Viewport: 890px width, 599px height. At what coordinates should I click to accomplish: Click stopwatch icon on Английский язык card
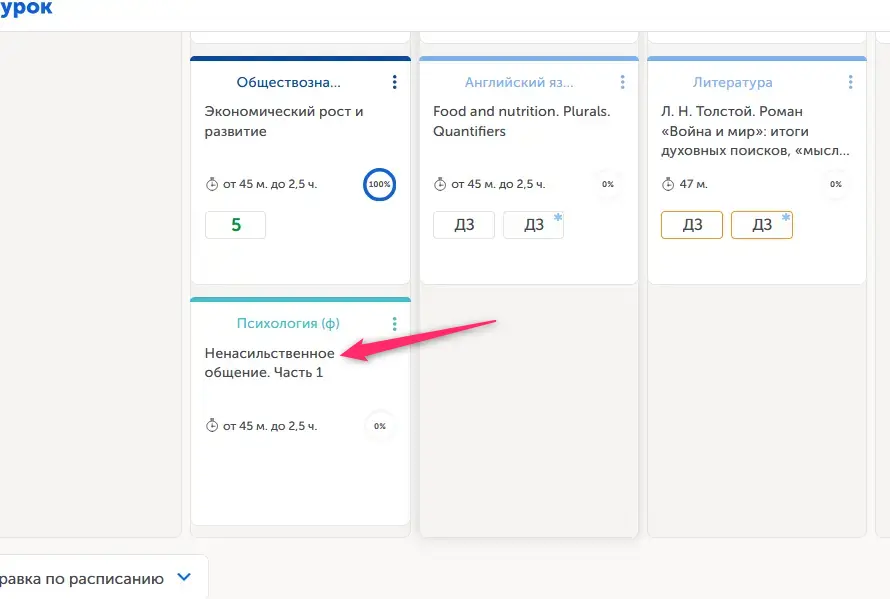point(440,184)
